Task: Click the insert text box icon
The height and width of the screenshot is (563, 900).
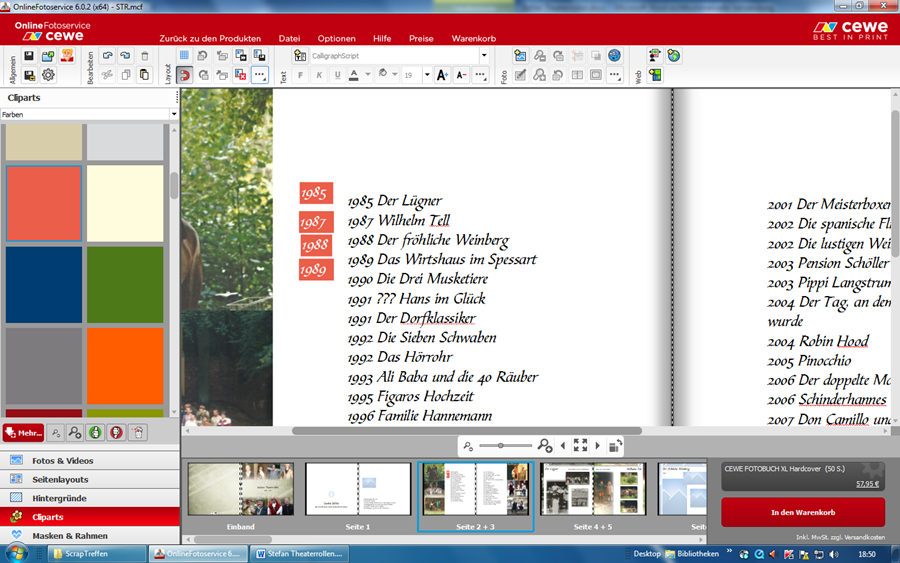Action: click(300, 56)
